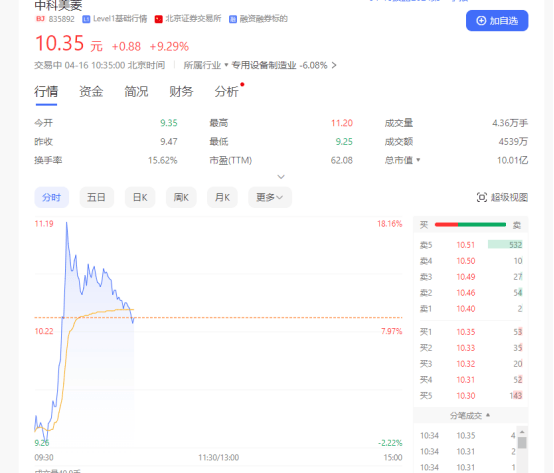554x473 pixels.
Task: Open the 分析 tab
Action: point(226,91)
